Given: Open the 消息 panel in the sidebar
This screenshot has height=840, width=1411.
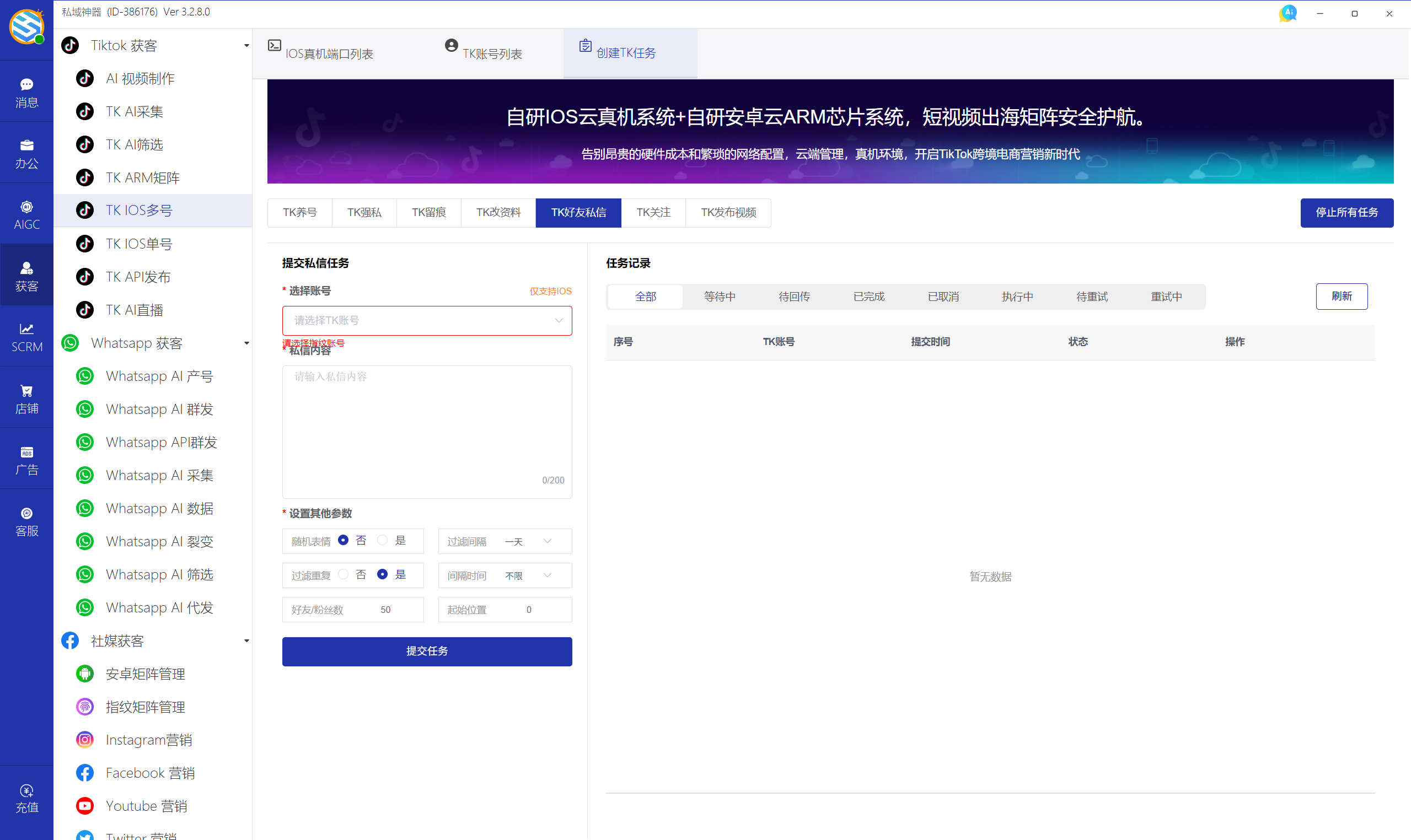Looking at the screenshot, I should pyautogui.click(x=26, y=91).
